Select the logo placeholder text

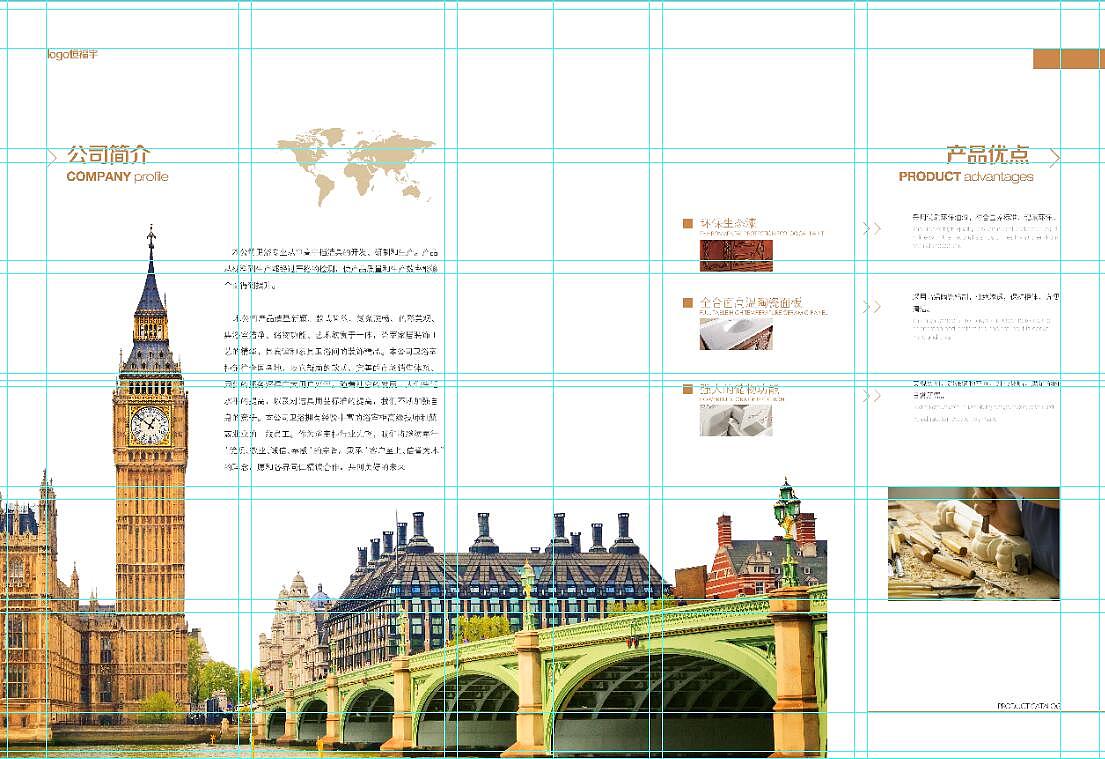(73, 54)
